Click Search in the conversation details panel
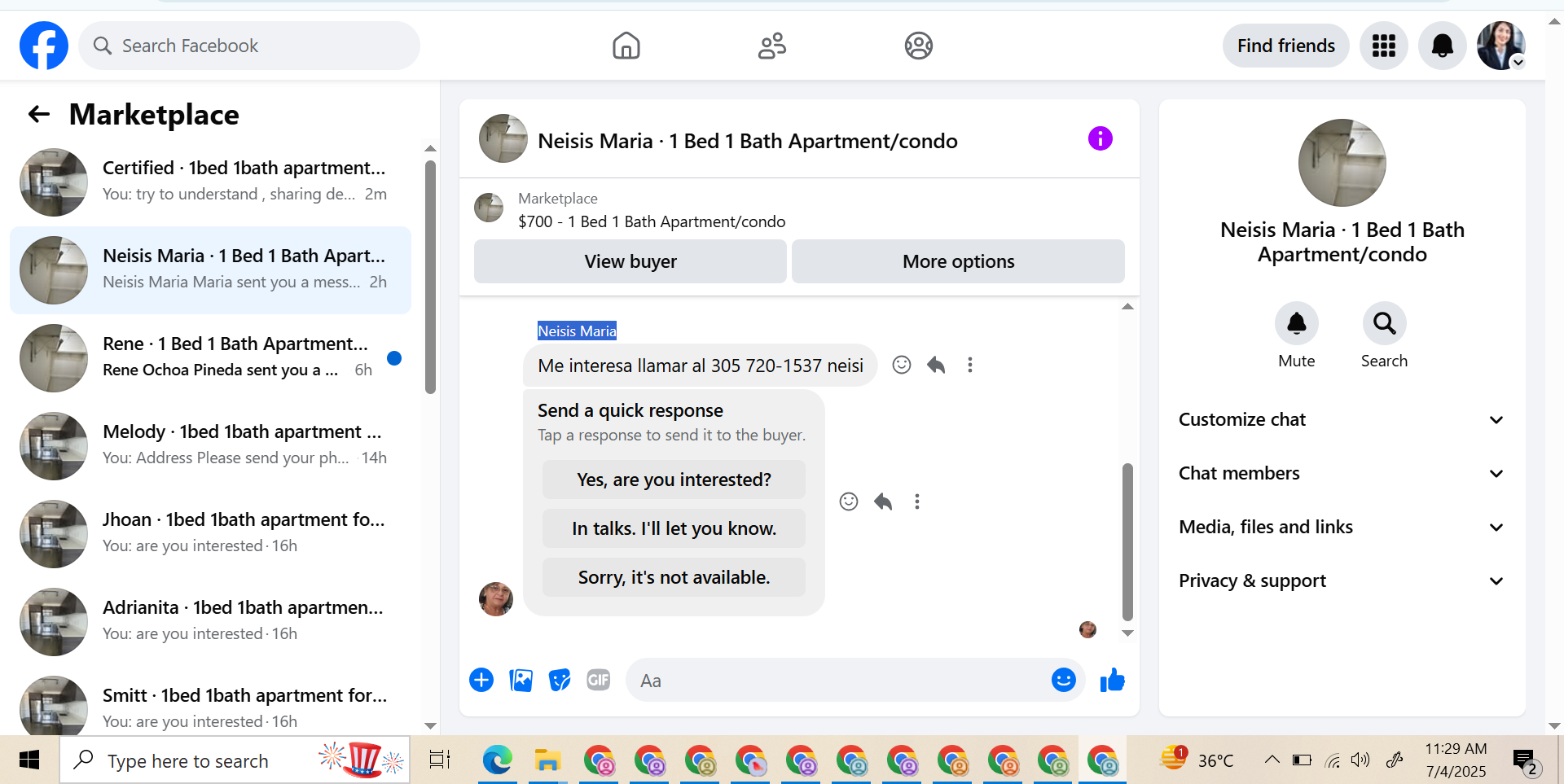1564x784 pixels. [1385, 324]
